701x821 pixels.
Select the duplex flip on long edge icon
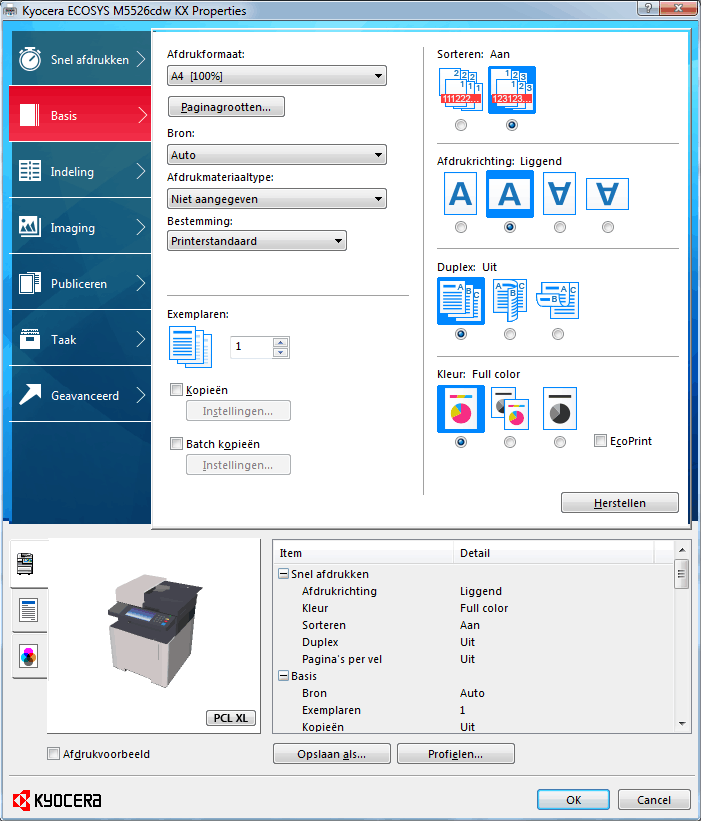510,301
